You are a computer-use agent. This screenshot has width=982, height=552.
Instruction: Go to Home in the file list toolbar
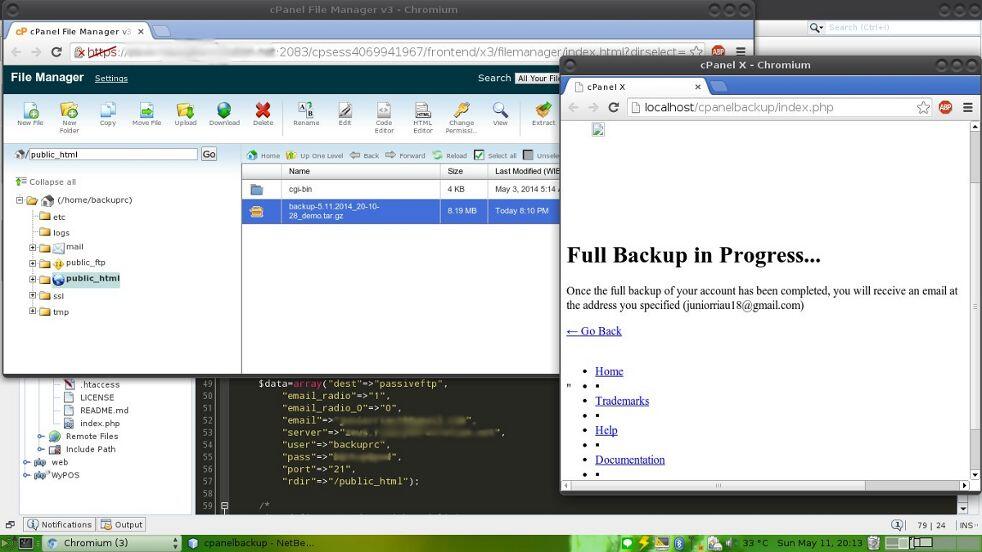263,155
